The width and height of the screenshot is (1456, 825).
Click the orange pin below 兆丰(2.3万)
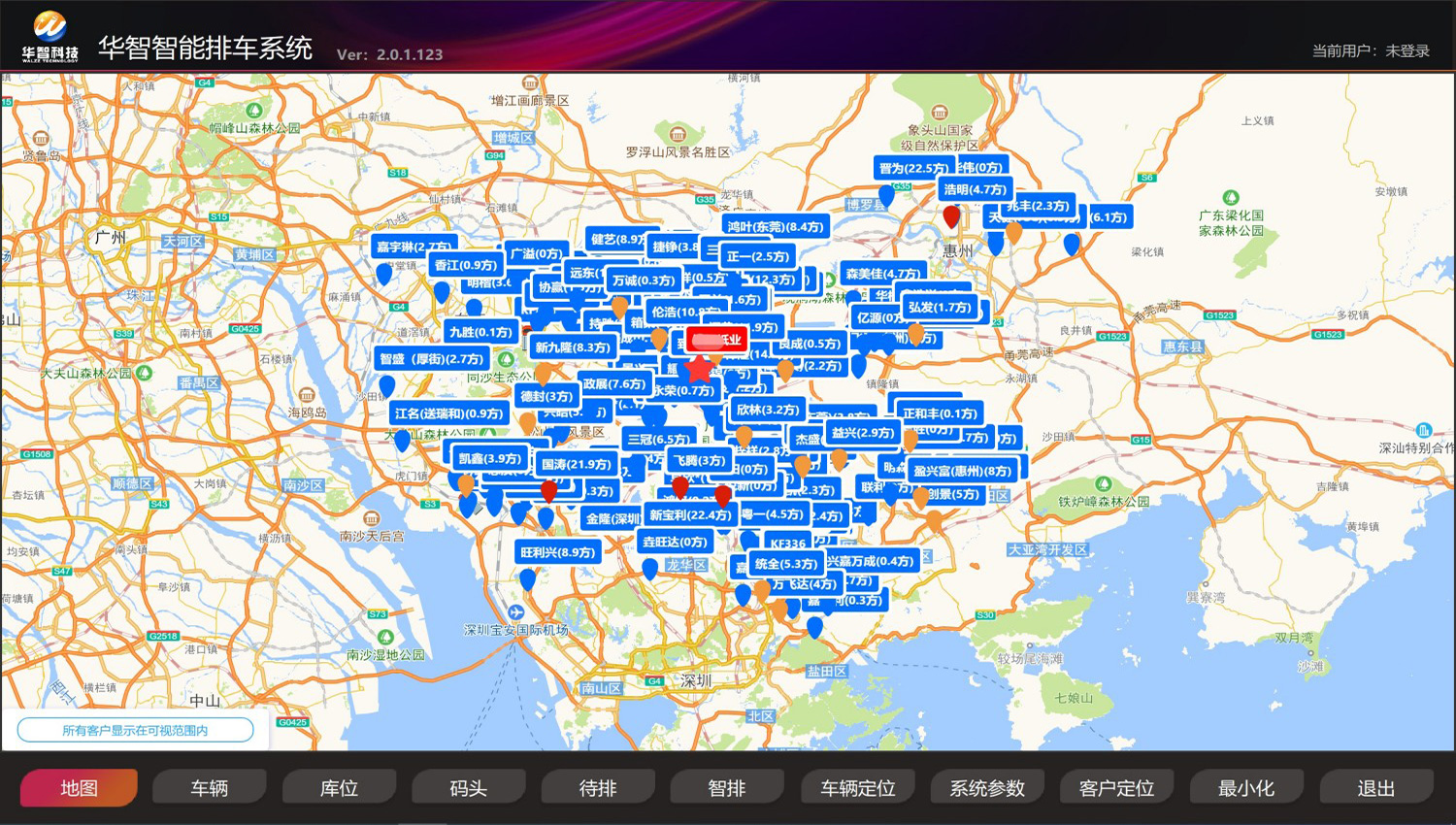1013,233
